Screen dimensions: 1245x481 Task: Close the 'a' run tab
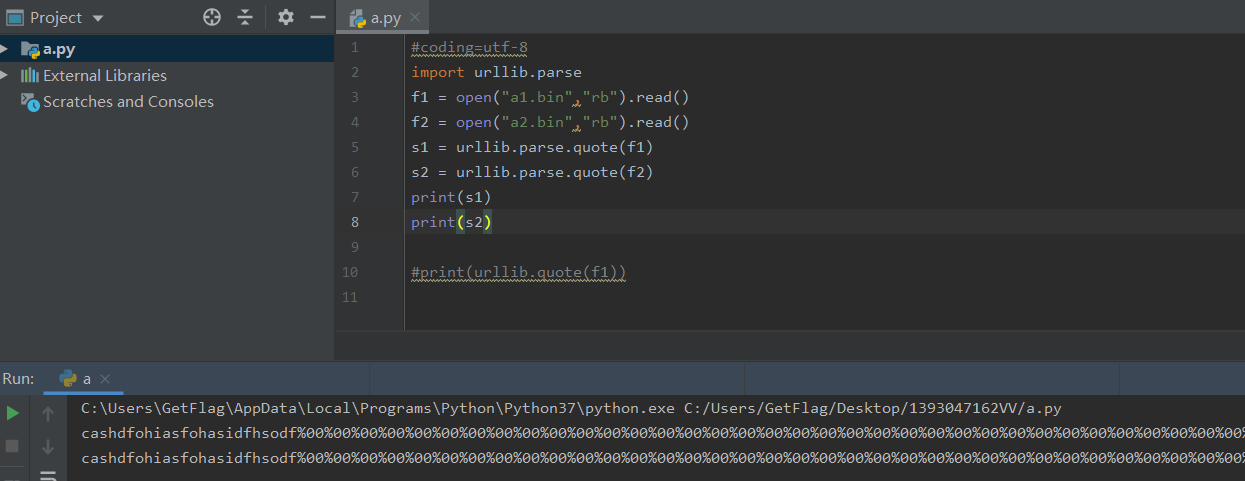pos(105,379)
